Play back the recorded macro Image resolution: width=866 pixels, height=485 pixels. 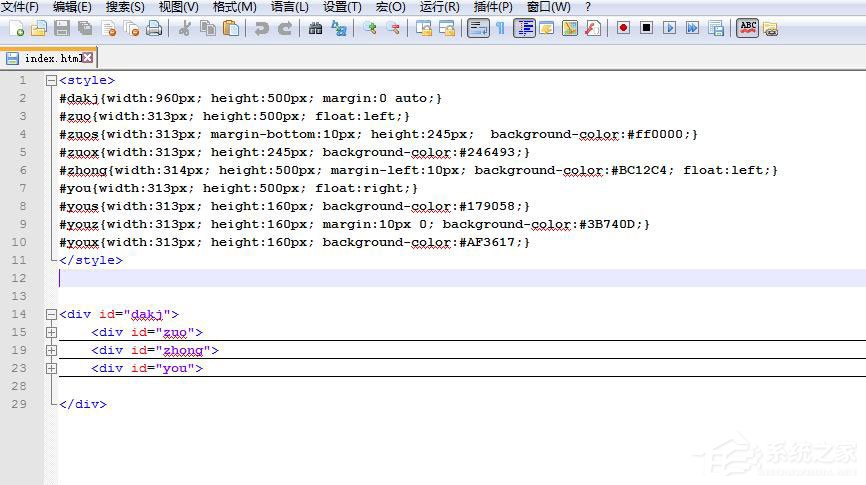669,28
